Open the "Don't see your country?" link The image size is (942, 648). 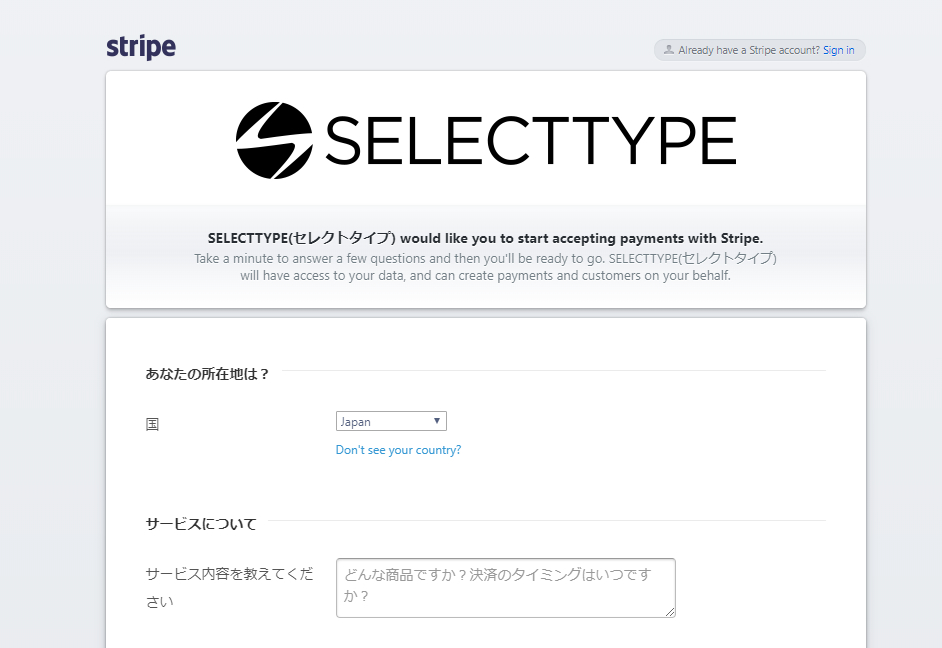coord(398,450)
